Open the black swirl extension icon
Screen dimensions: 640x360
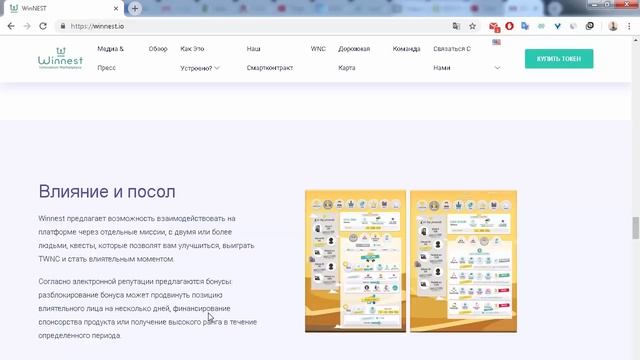[589, 26]
